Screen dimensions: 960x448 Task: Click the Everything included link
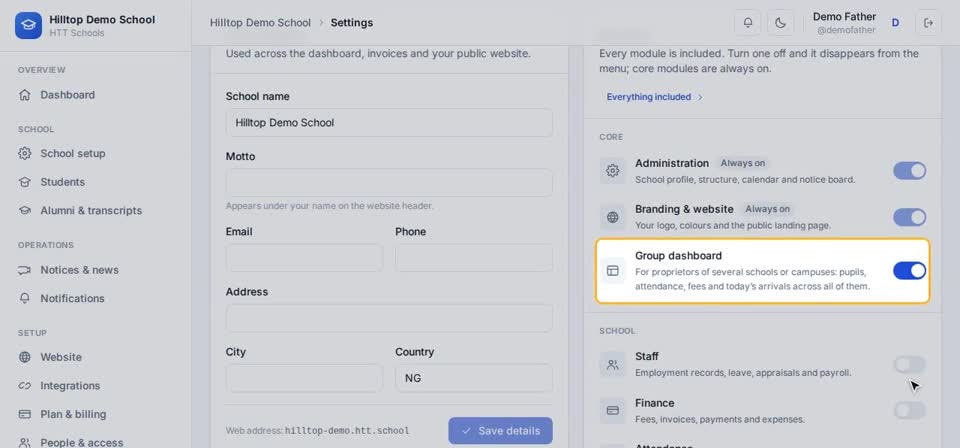(x=649, y=97)
